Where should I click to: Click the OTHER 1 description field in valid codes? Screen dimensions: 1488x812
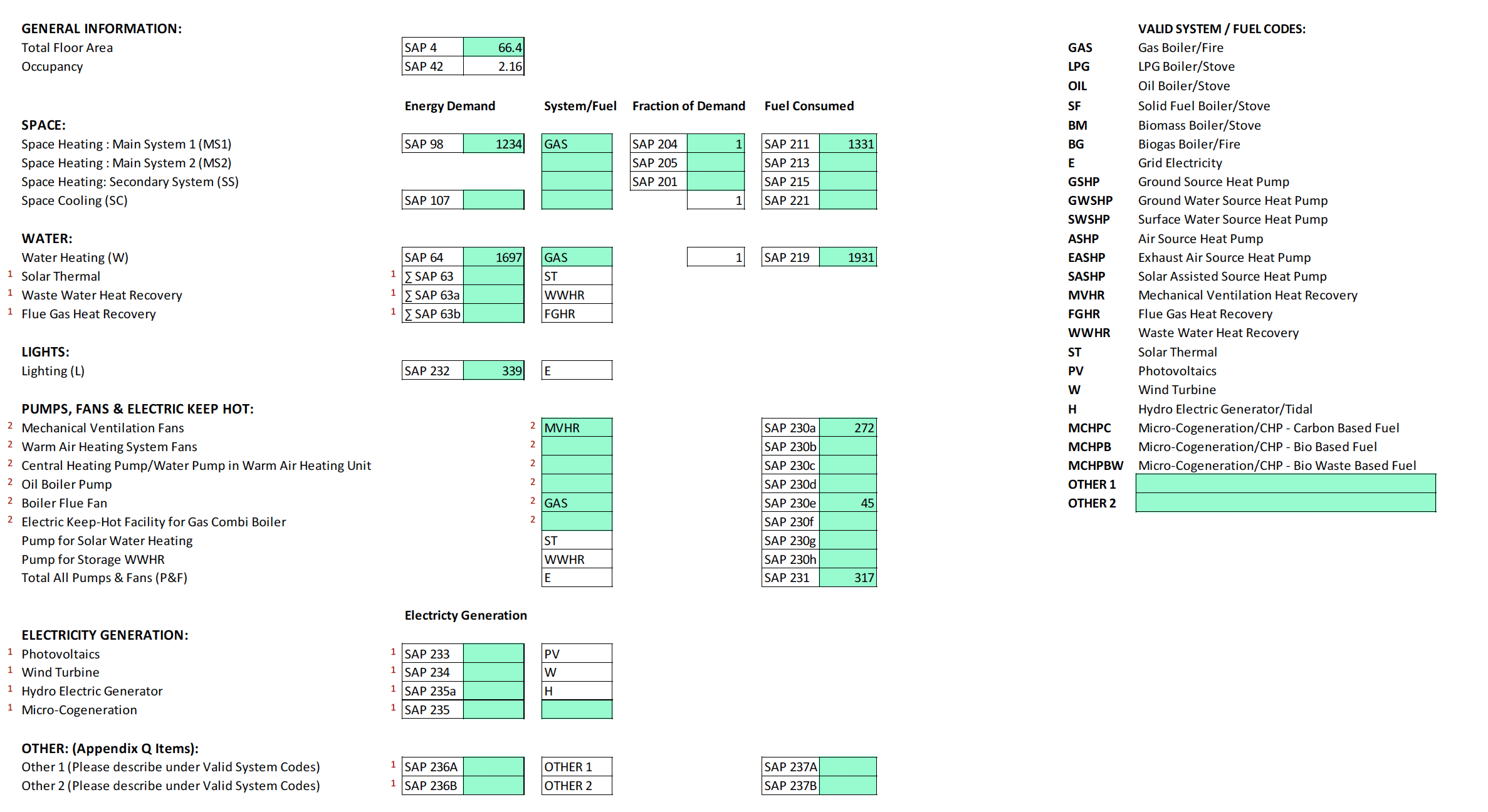1286,484
